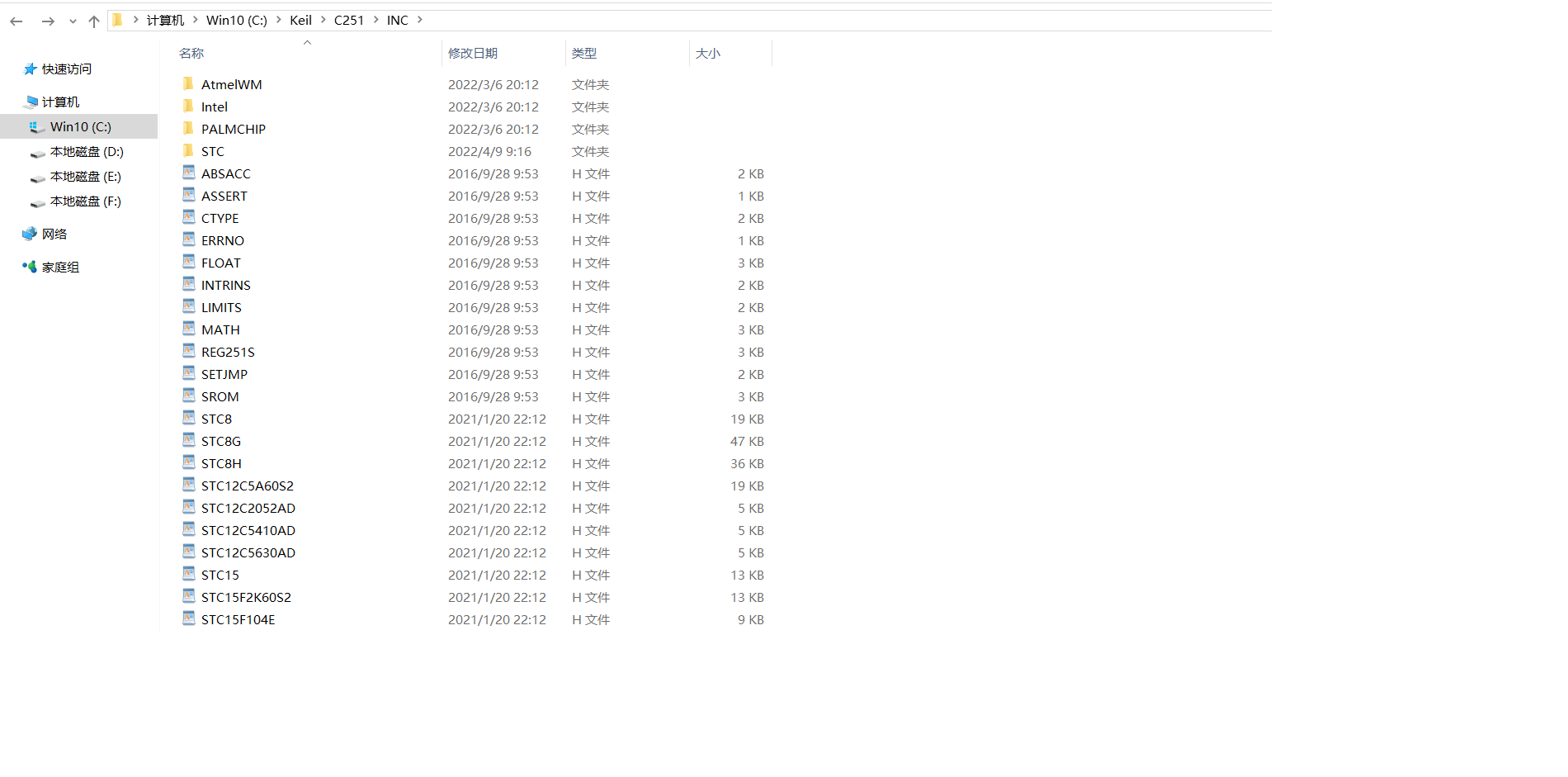The height and width of the screenshot is (777, 1568).
Task: Click the 36 KB size of STC8H
Action: (x=747, y=464)
